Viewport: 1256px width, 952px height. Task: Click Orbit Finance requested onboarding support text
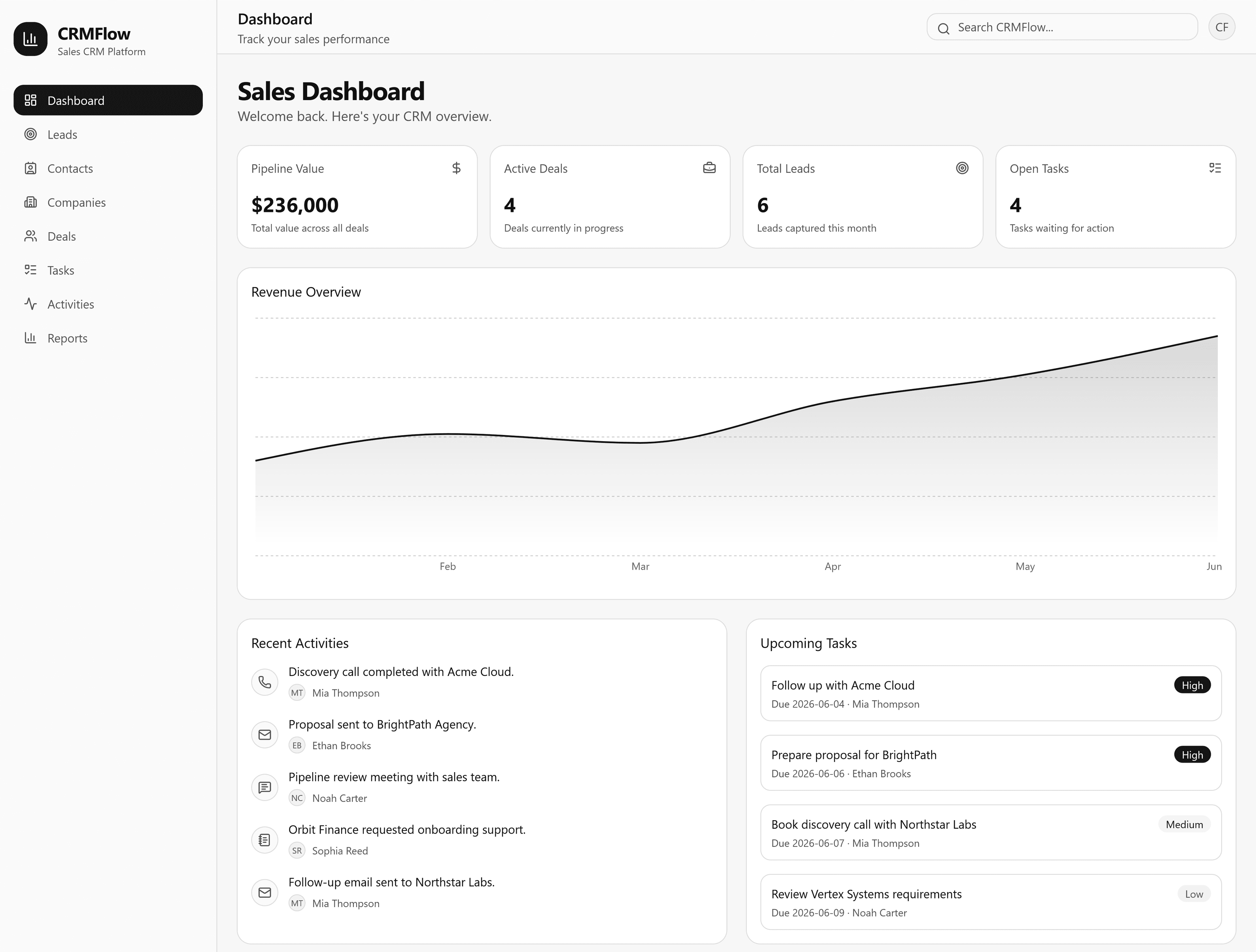point(407,829)
